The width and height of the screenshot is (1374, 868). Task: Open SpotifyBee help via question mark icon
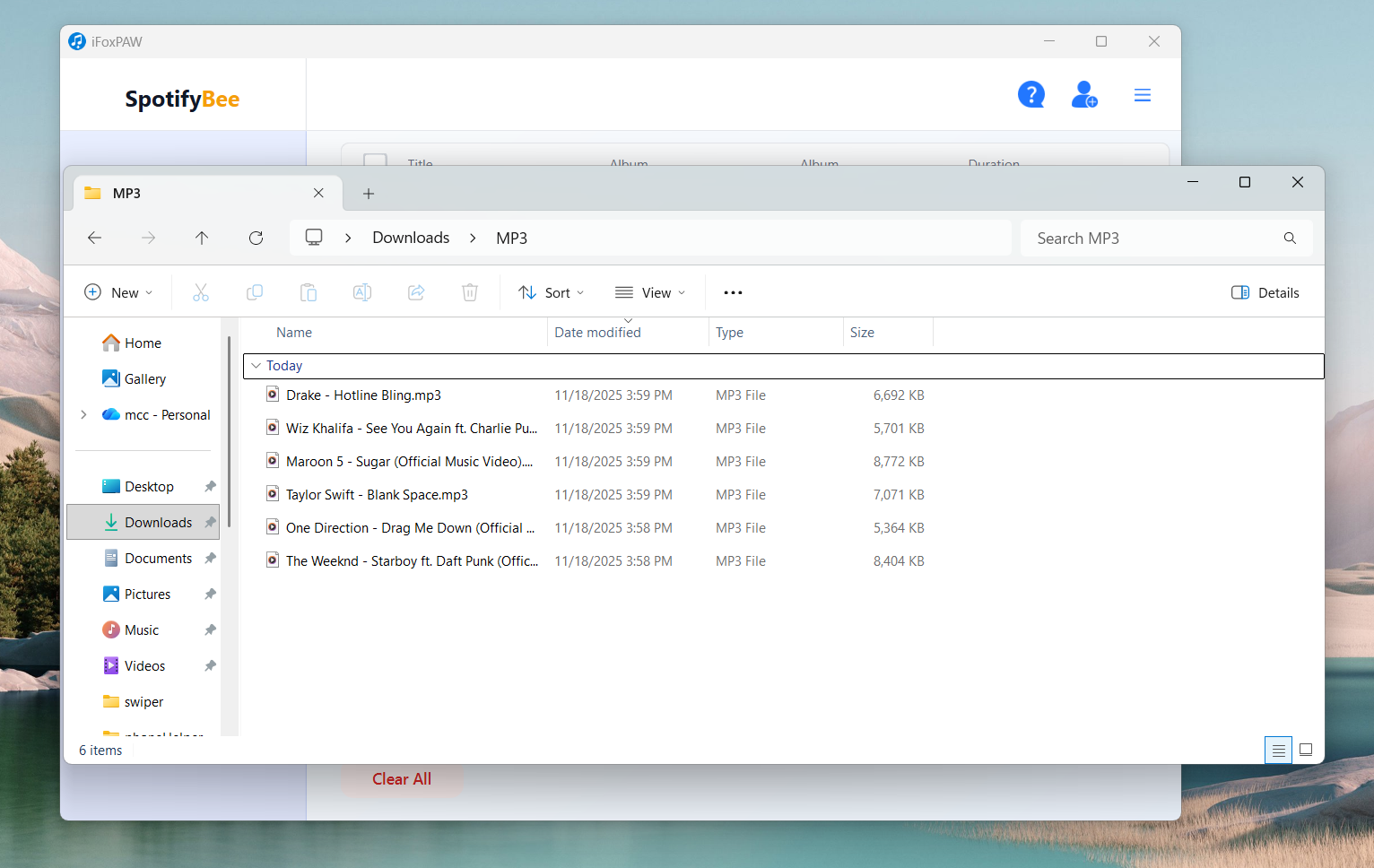click(x=1030, y=94)
